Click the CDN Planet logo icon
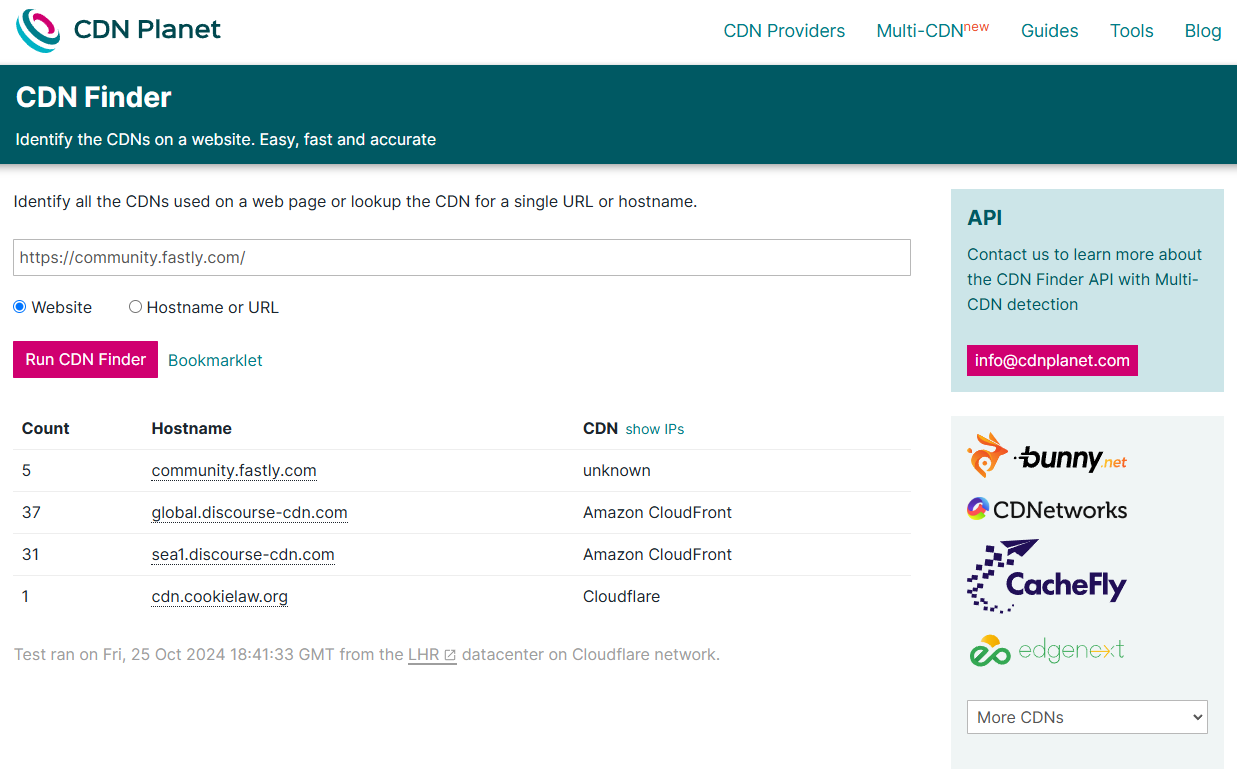 pyautogui.click(x=38, y=30)
